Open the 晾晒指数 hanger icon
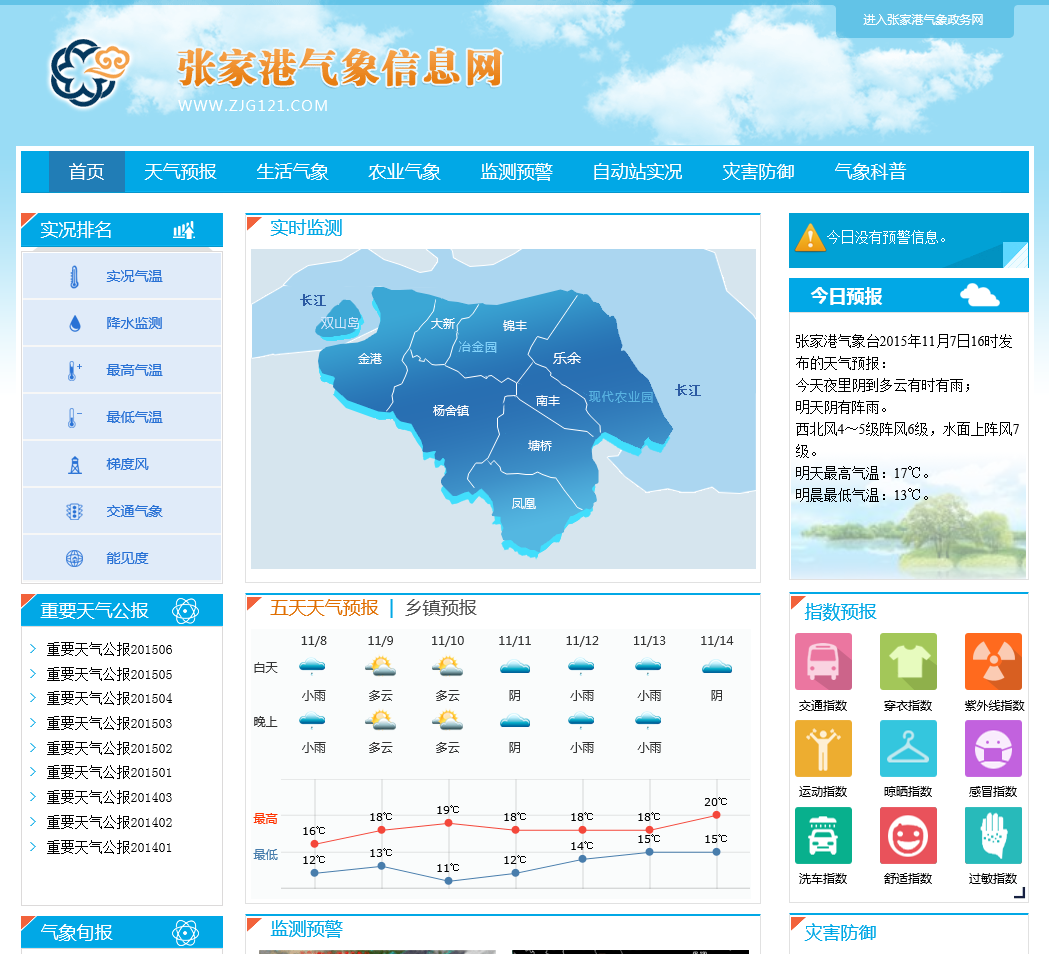This screenshot has width=1049, height=954. click(908, 749)
